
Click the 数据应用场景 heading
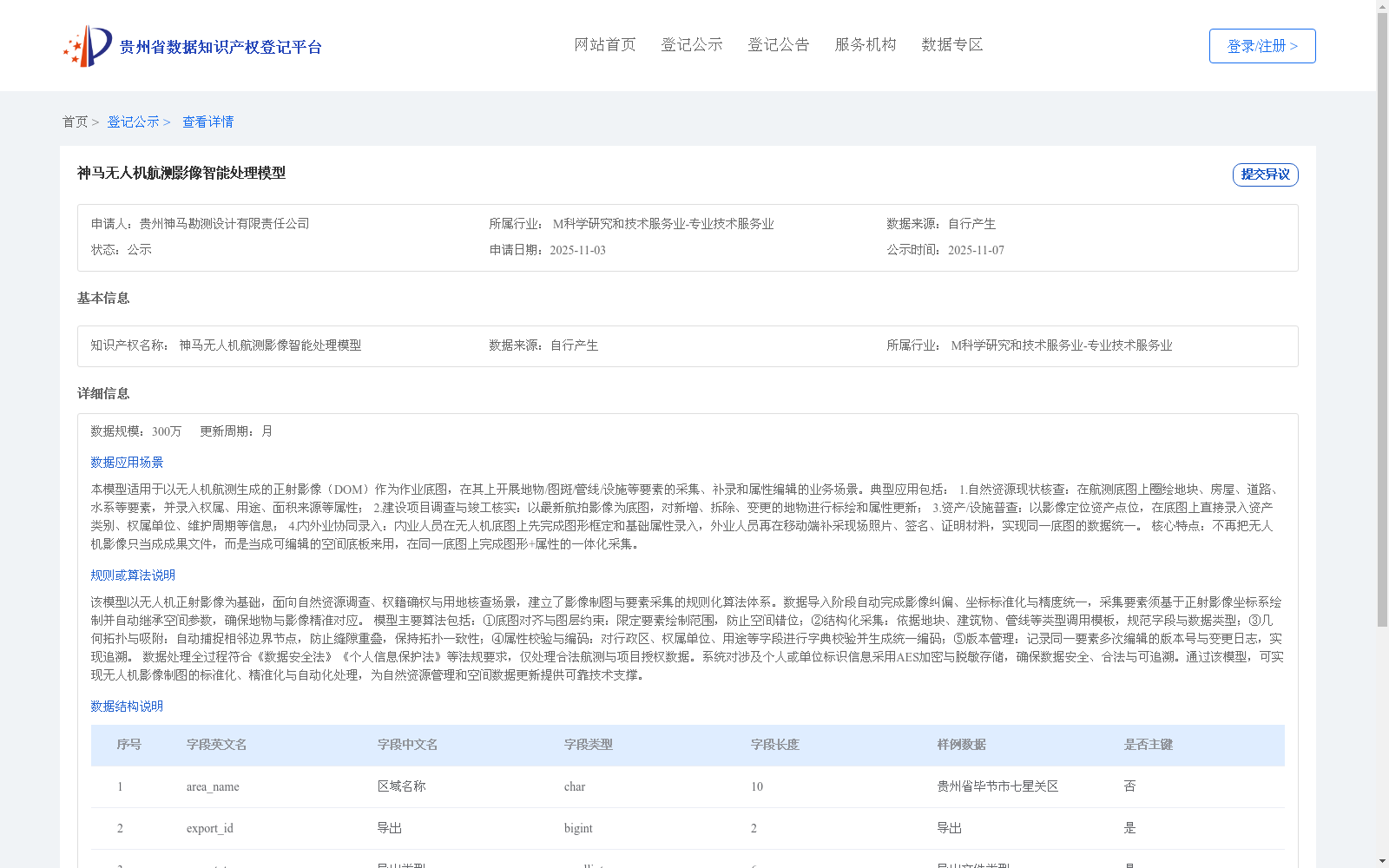(127, 463)
